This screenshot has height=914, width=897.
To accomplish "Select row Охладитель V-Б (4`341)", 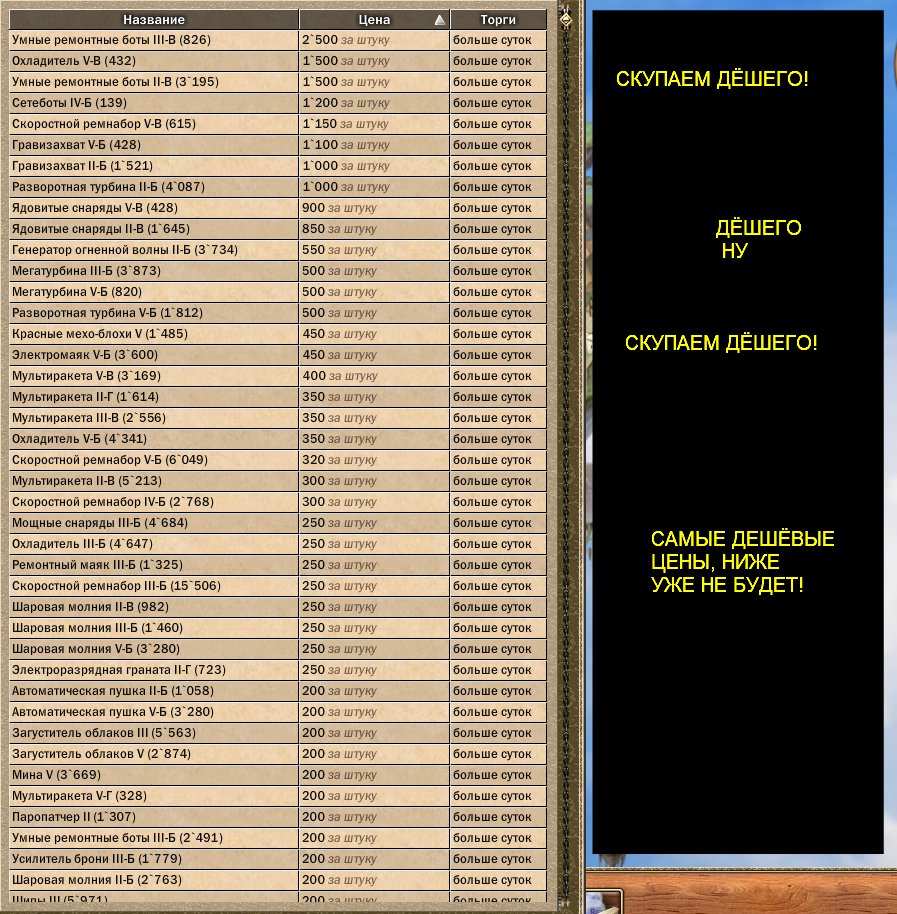I will click(x=278, y=439).
